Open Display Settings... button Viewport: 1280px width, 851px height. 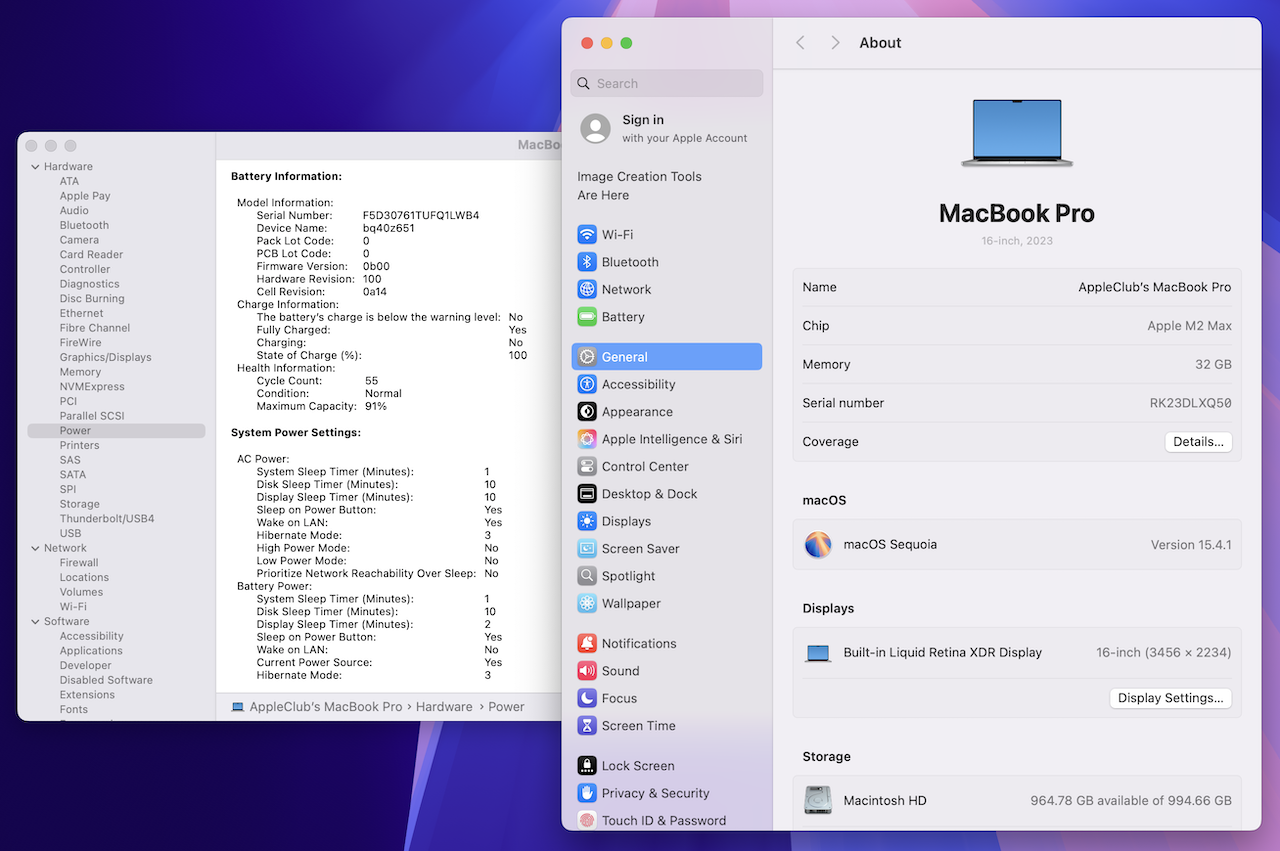coord(1170,698)
